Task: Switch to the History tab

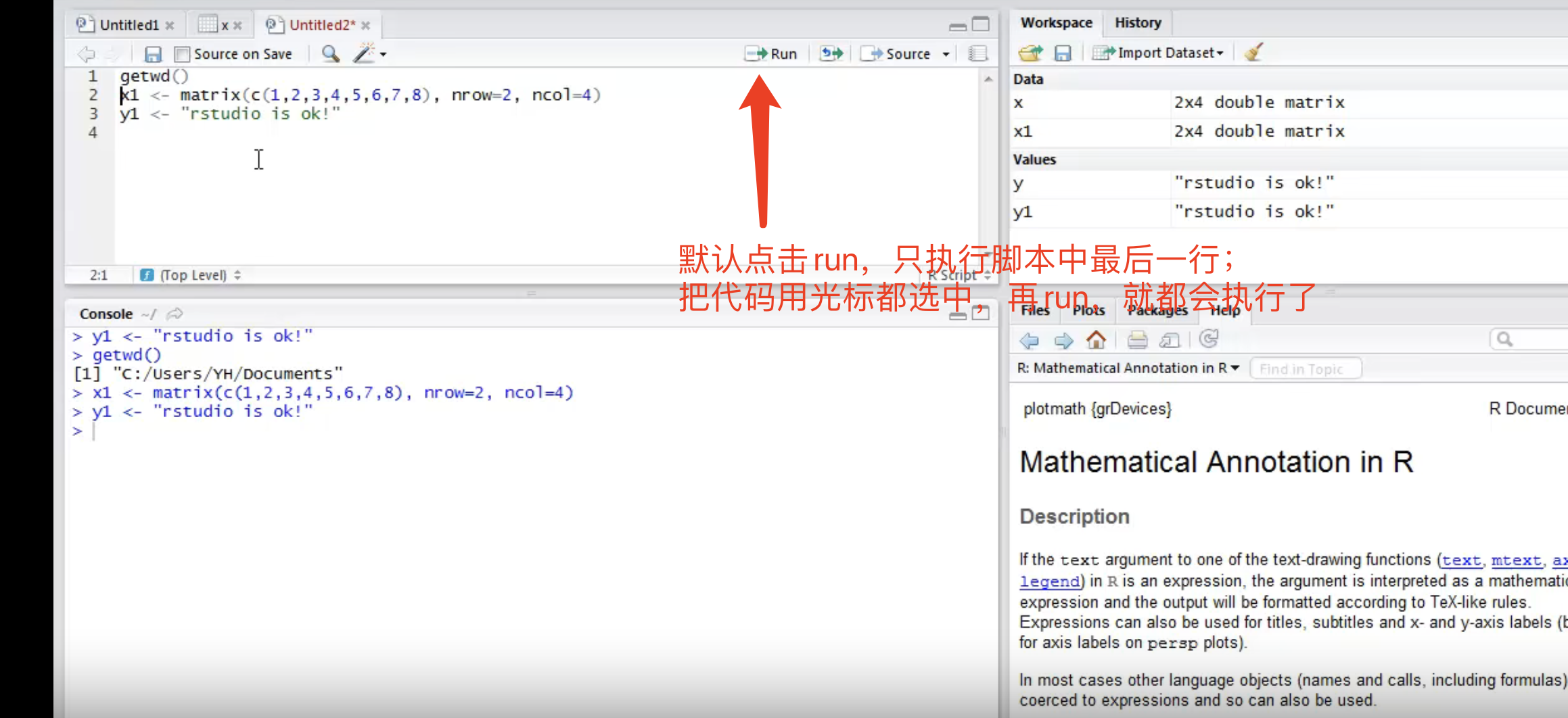Action: (1137, 22)
